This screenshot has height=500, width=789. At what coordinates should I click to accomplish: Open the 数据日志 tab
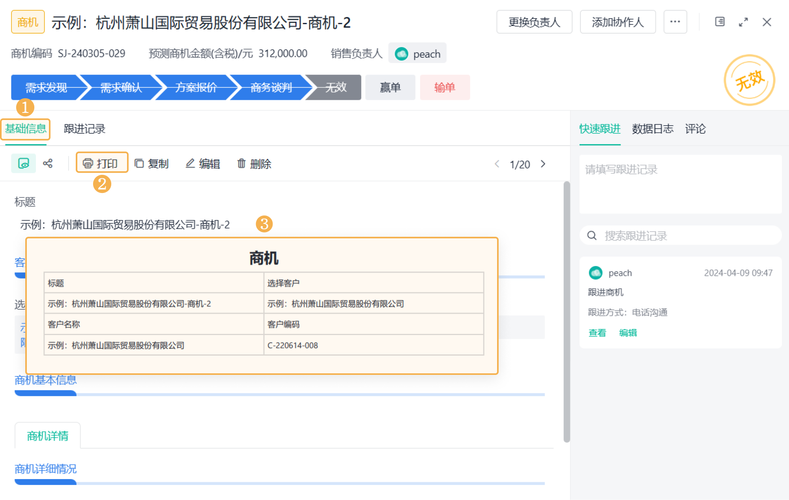(653, 129)
